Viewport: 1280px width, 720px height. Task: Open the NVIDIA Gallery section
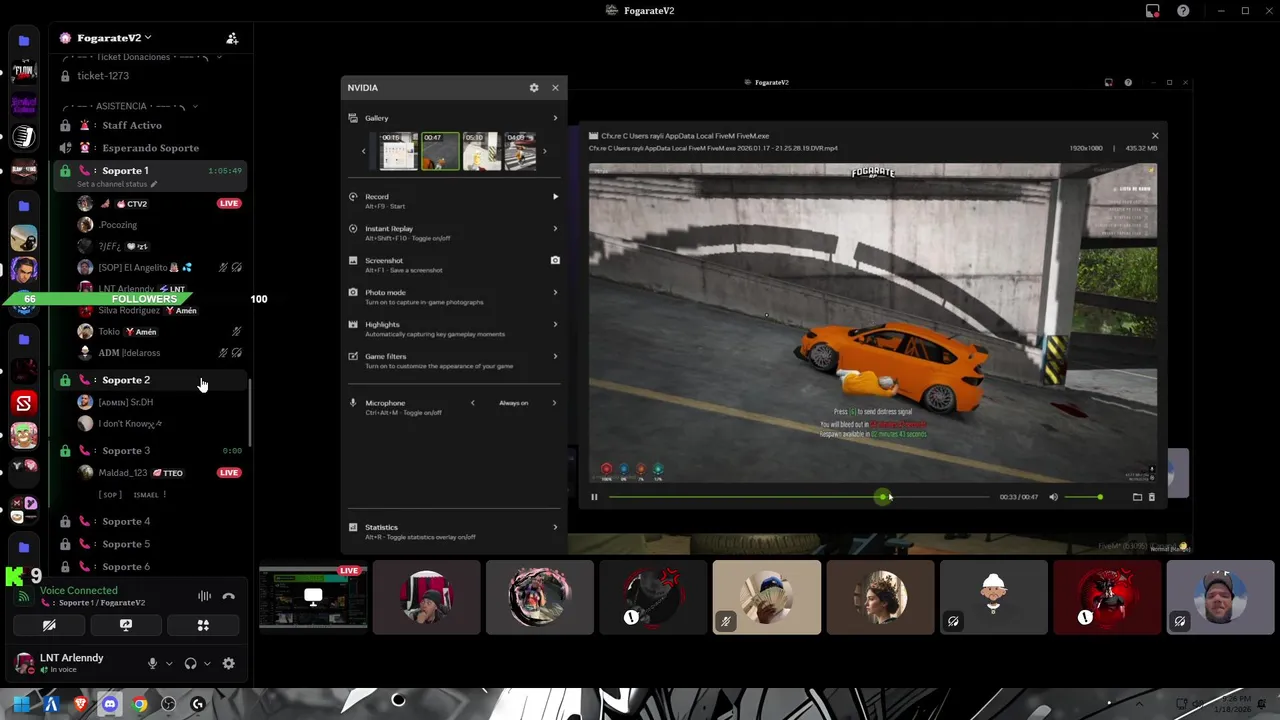tap(454, 118)
